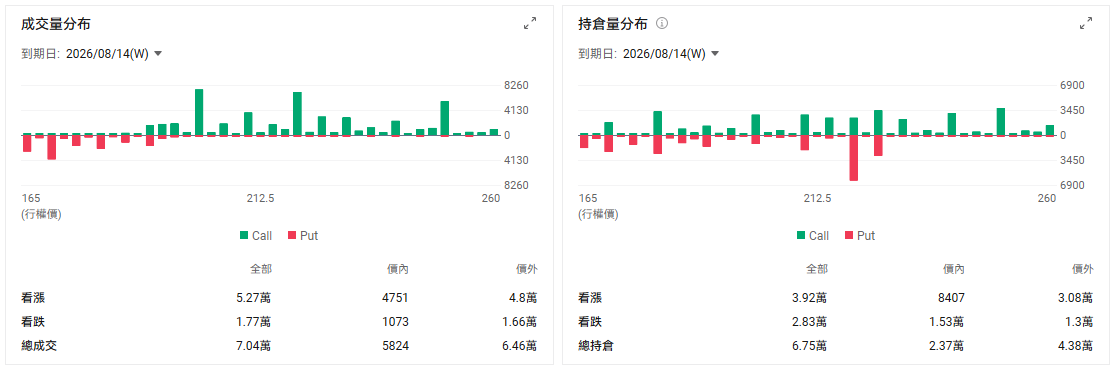Click out-of-the-money total open interest 4.38萬
The width and height of the screenshot is (1115, 367).
point(1077,346)
